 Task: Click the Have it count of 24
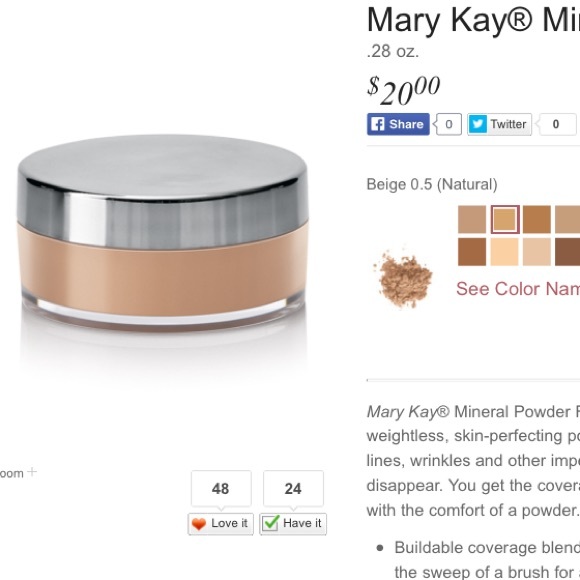pos(293,489)
